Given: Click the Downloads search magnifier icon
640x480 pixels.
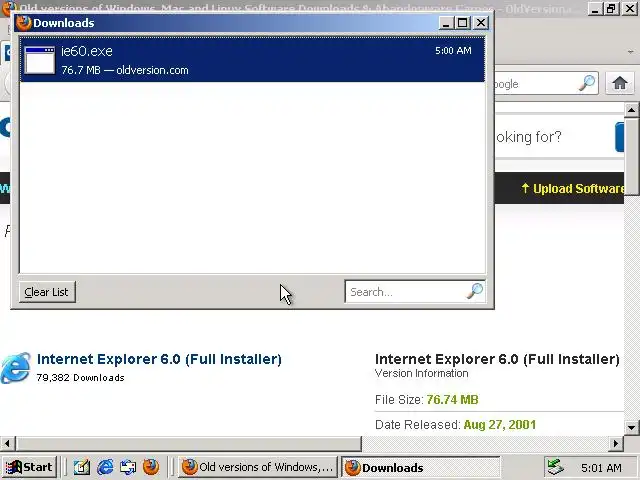Looking at the screenshot, I should click(475, 291).
